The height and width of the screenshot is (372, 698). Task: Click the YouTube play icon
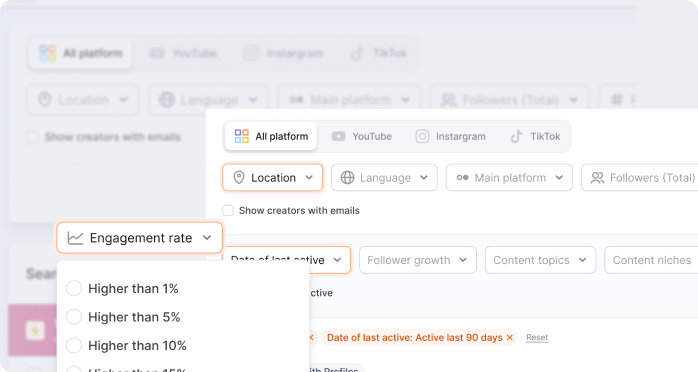[338, 136]
